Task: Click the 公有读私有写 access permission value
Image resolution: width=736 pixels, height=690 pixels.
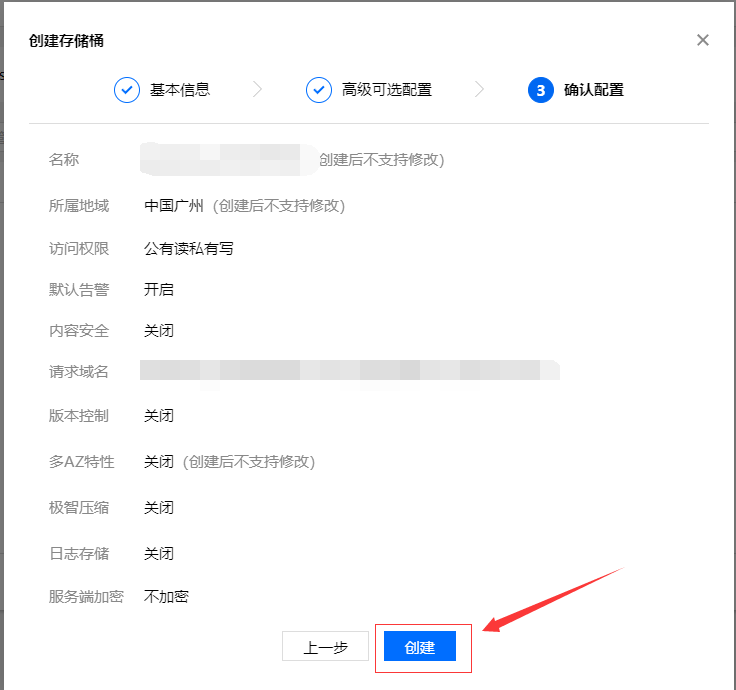Action: [x=189, y=248]
